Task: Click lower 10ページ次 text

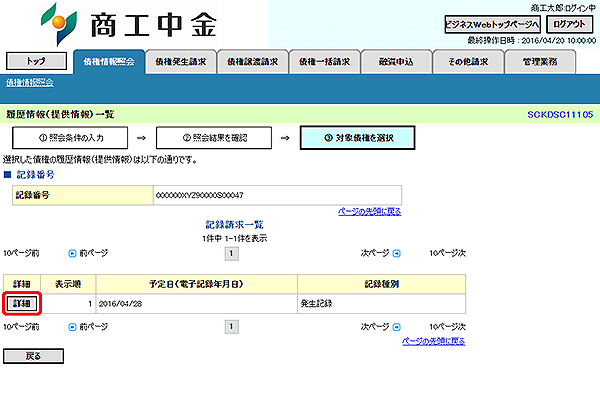Action: (448, 327)
